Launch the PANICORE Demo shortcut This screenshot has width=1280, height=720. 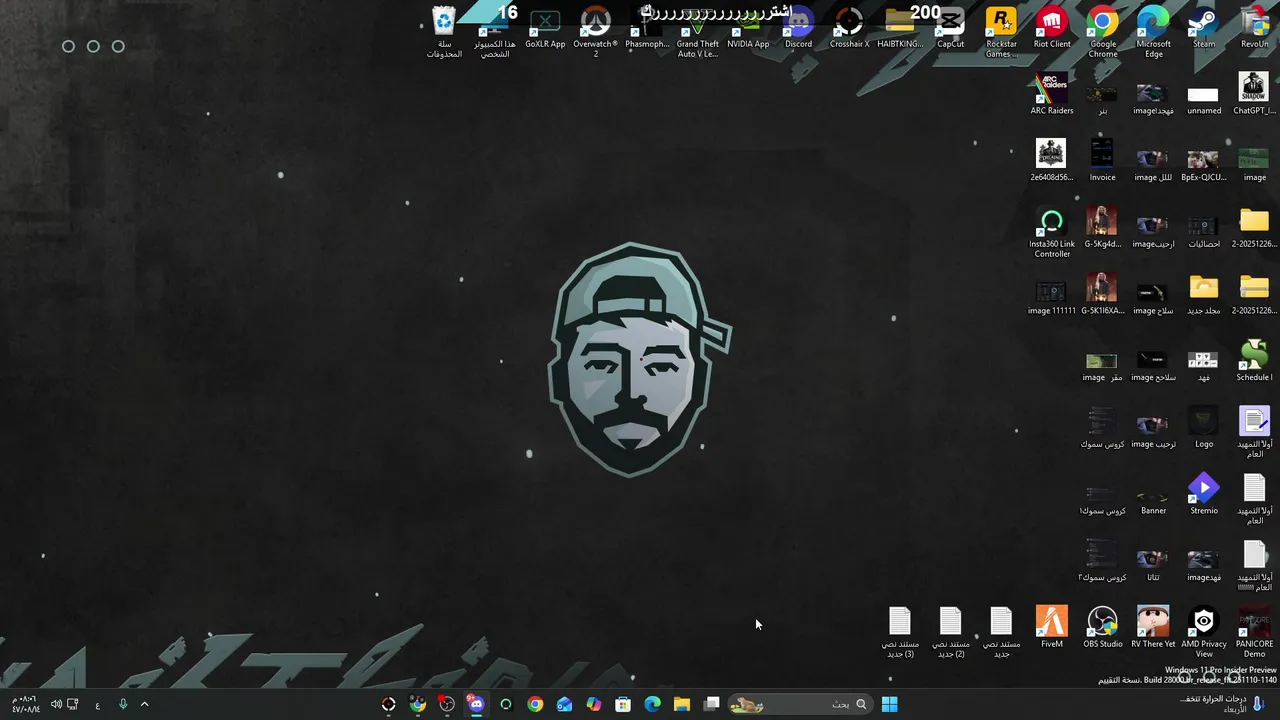pos(1254,632)
